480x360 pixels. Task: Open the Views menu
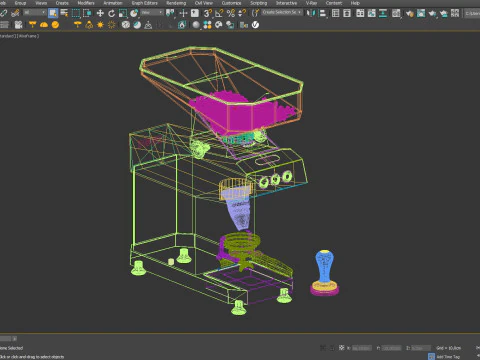point(41,3)
